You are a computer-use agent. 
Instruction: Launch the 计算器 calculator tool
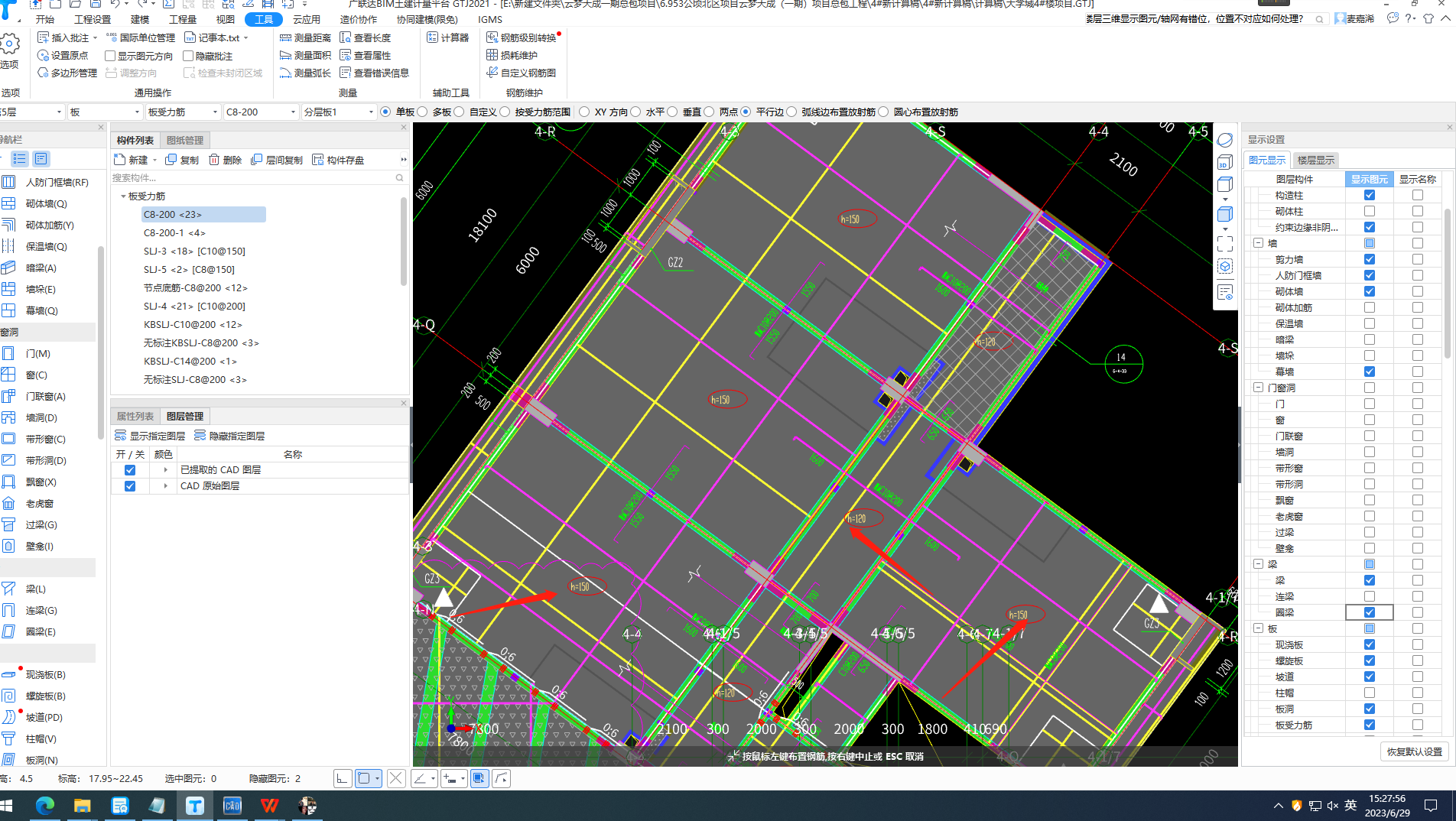coord(447,37)
